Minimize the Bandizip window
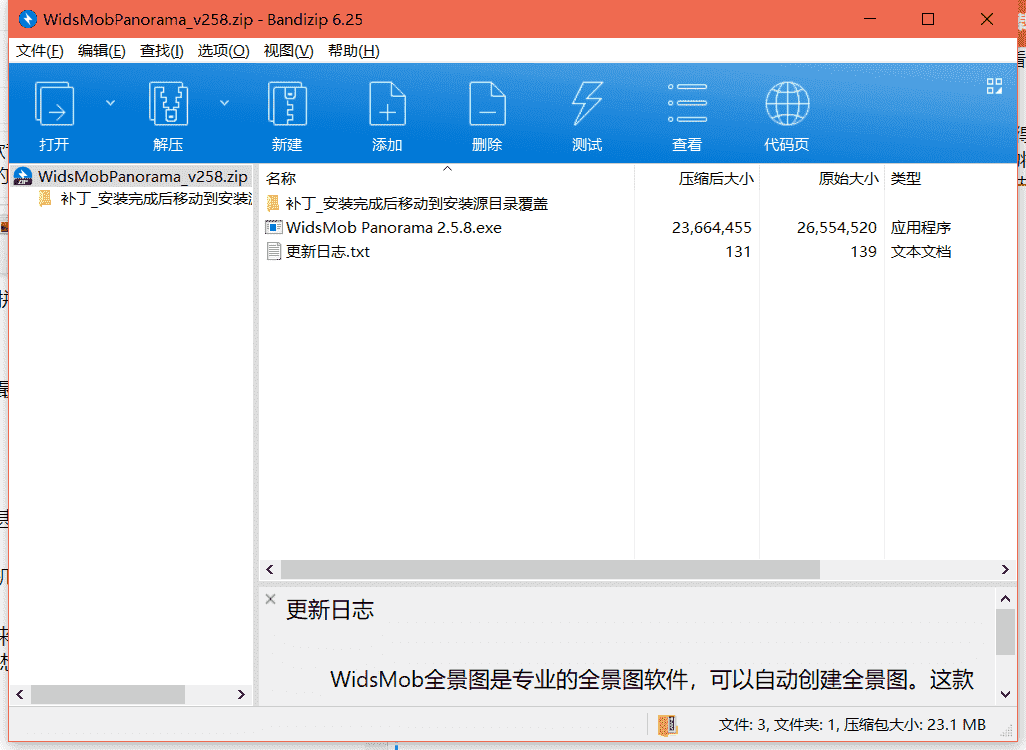 [x=870, y=19]
